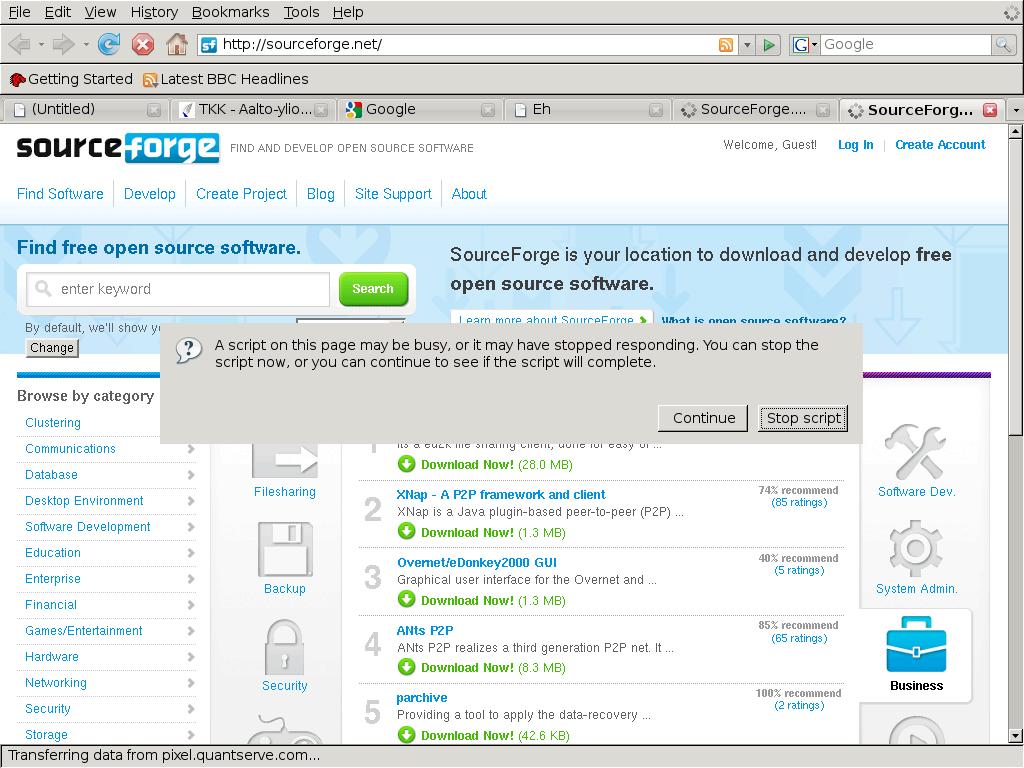Click the SourceForge logo

118,148
